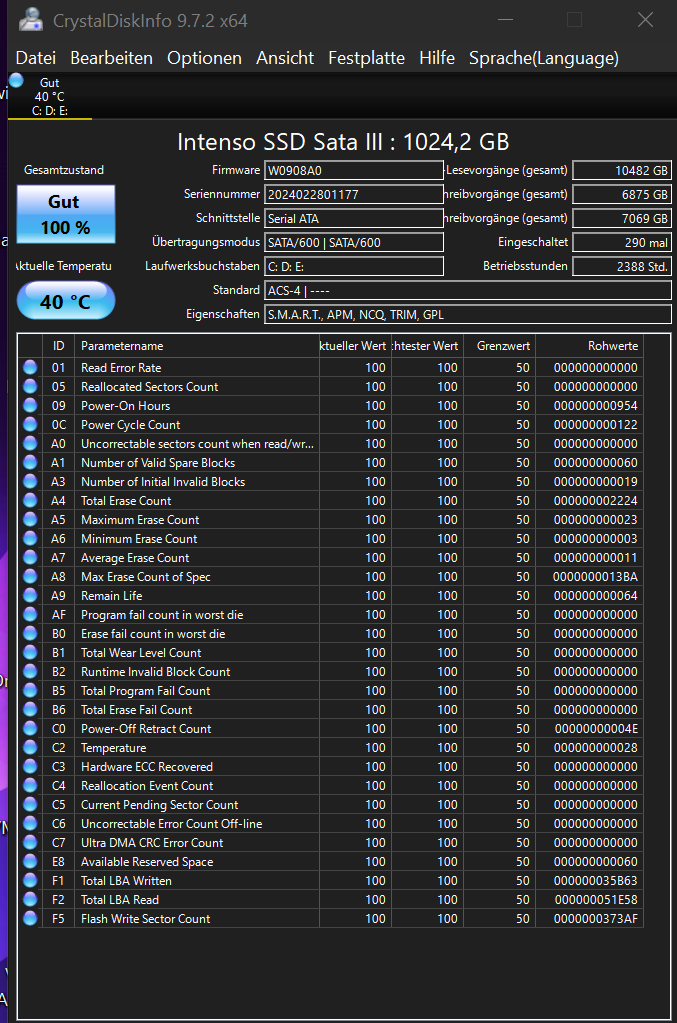Click the value 7069 GB
Screen dimensions: 677x1023
(622, 219)
